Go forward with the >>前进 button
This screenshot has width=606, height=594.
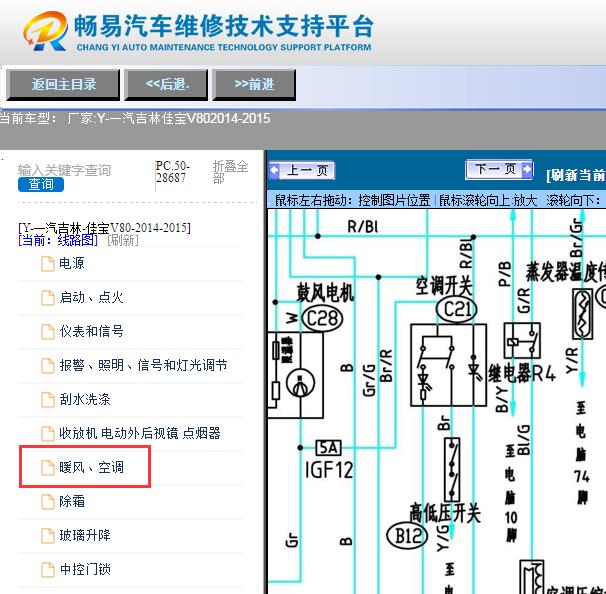254,85
